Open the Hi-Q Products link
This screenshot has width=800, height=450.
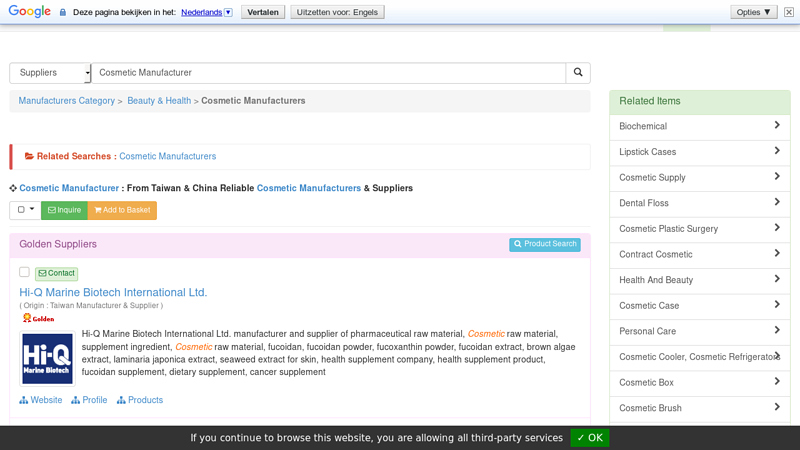(140, 400)
